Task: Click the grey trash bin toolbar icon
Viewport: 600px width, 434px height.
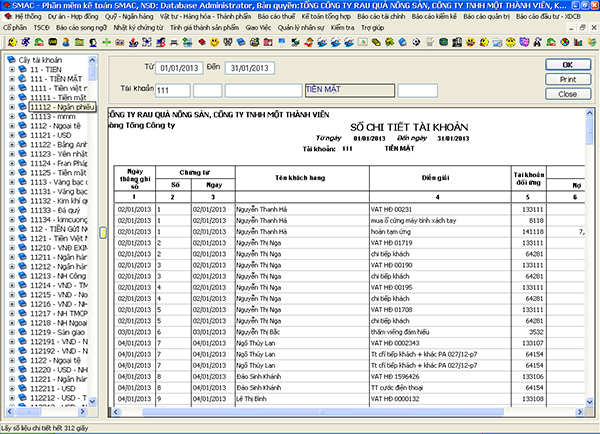Action: click(x=430, y=42)
